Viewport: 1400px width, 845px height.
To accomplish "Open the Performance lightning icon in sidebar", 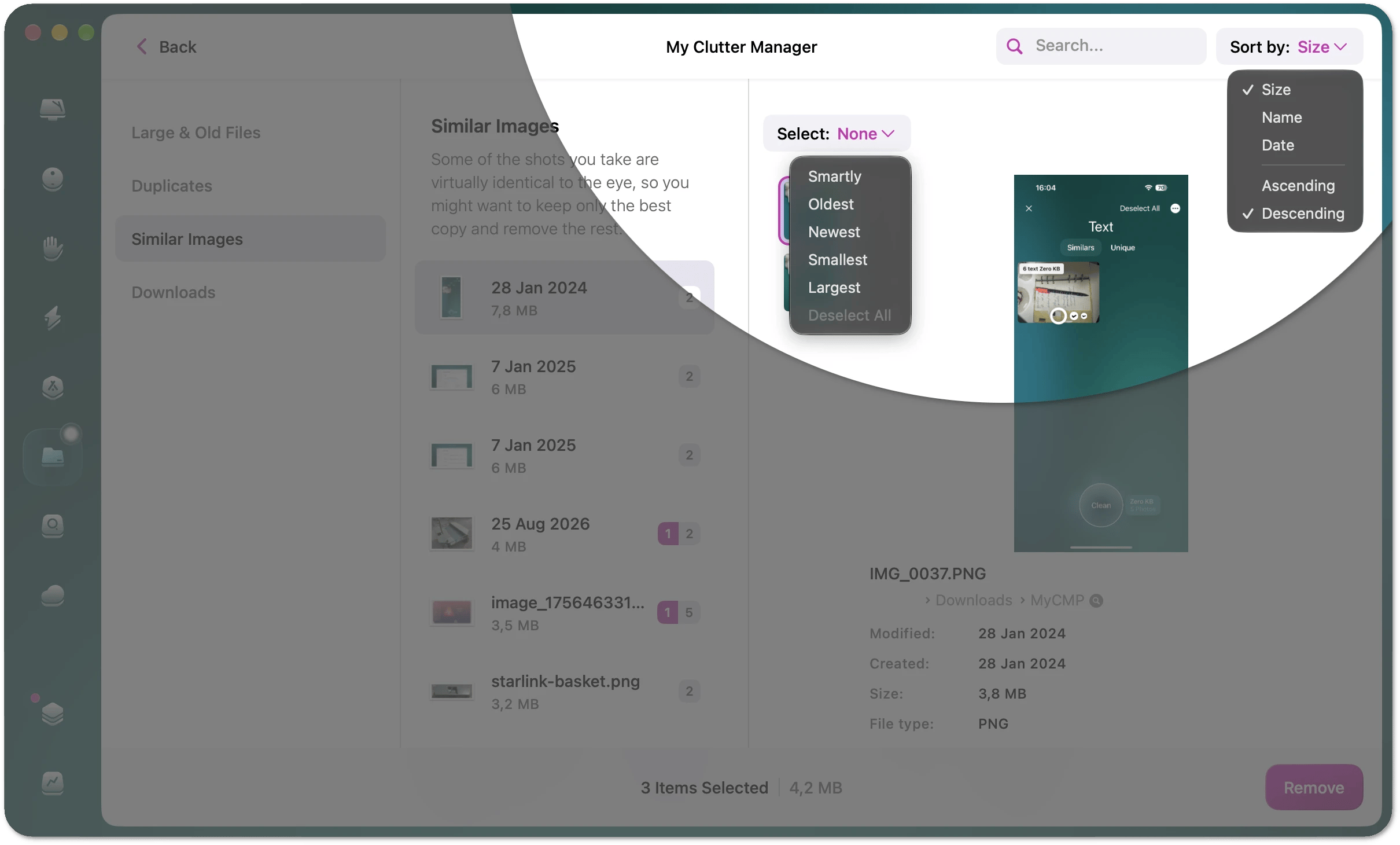I will pyautogui.click(x=53, y=318).
